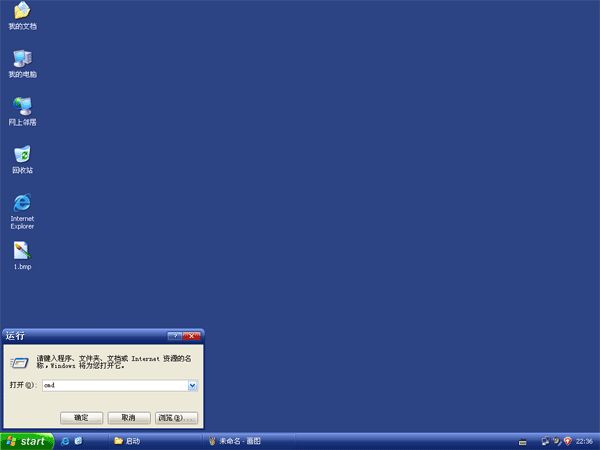
Task: Open the start menu button
Action: pyautogui.click(x=27, y=442)
